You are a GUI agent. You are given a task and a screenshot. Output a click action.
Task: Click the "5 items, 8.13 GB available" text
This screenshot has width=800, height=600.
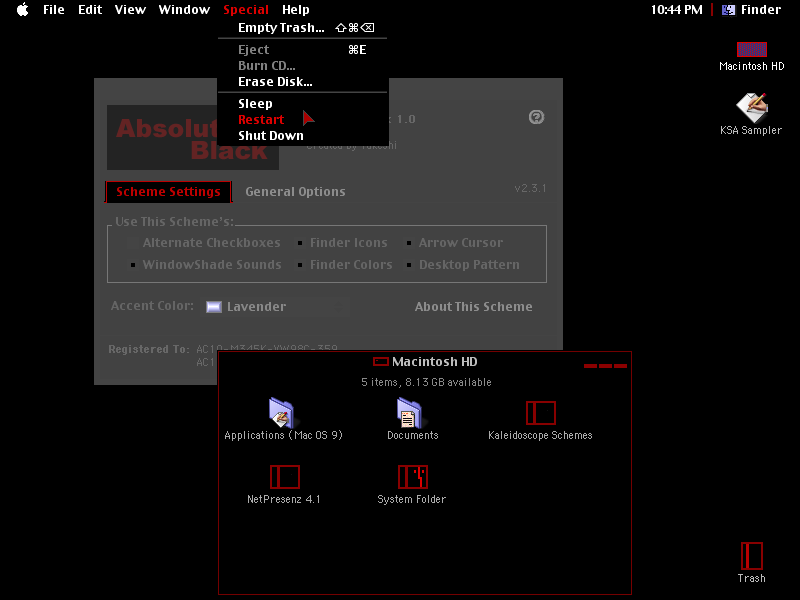[427, 382]
